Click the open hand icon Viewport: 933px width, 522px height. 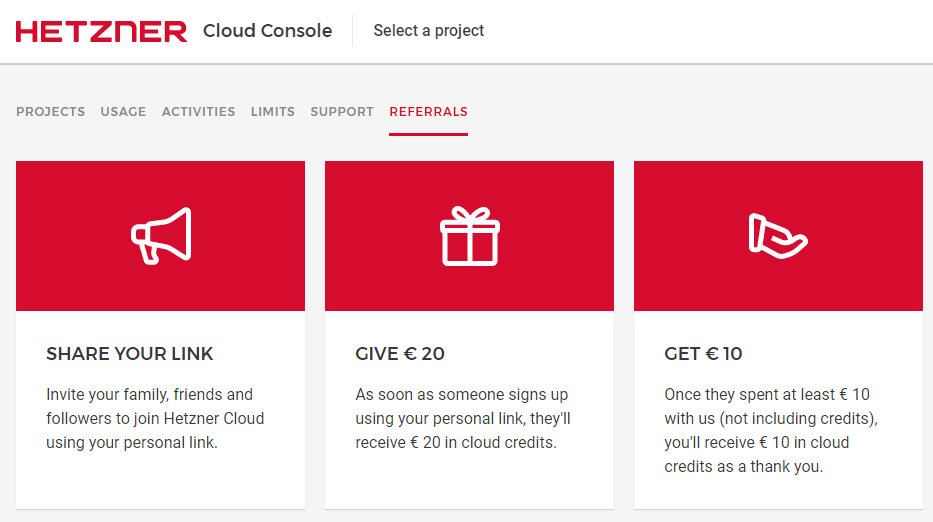coord(778,236)
